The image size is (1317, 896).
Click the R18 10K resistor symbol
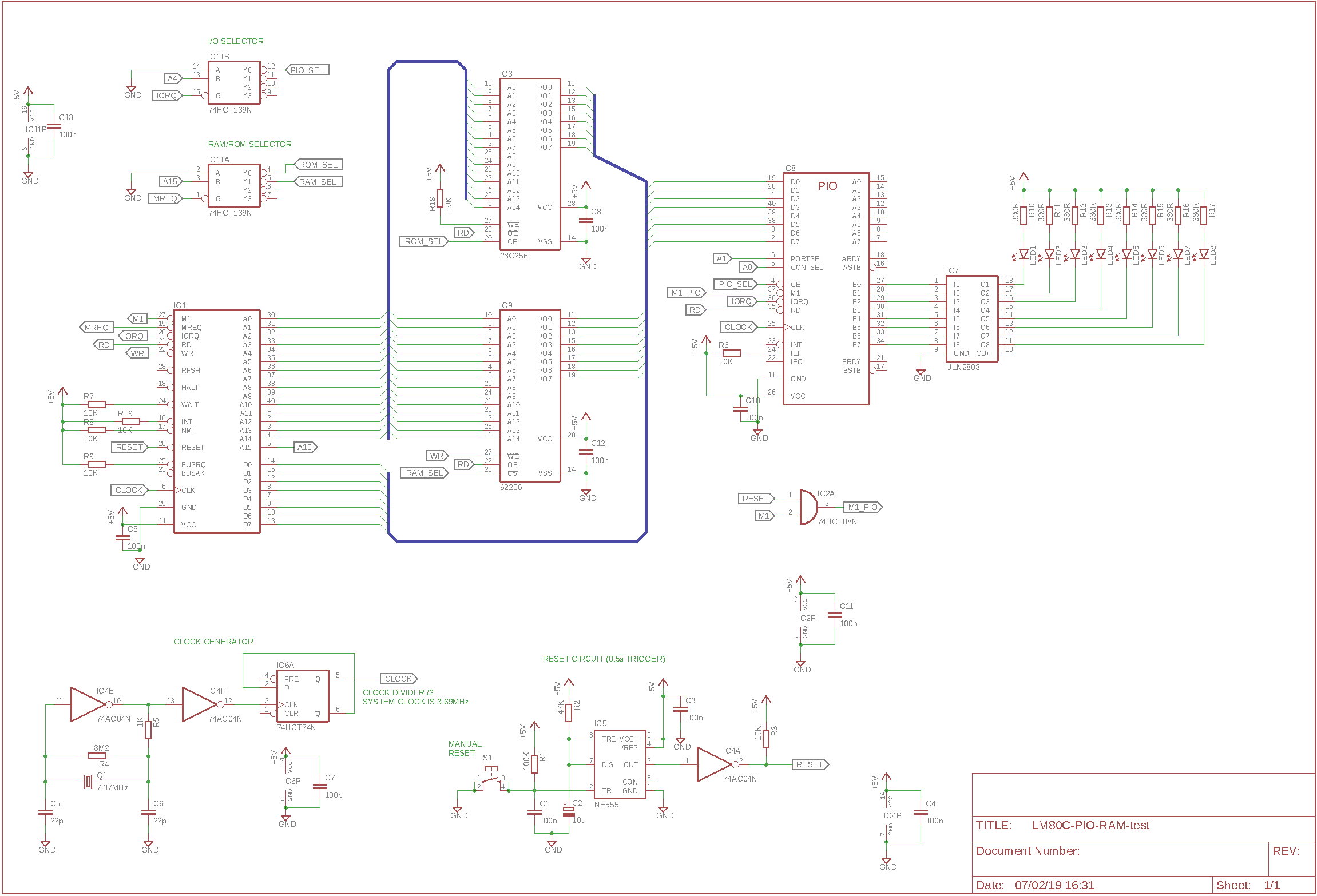440,198
